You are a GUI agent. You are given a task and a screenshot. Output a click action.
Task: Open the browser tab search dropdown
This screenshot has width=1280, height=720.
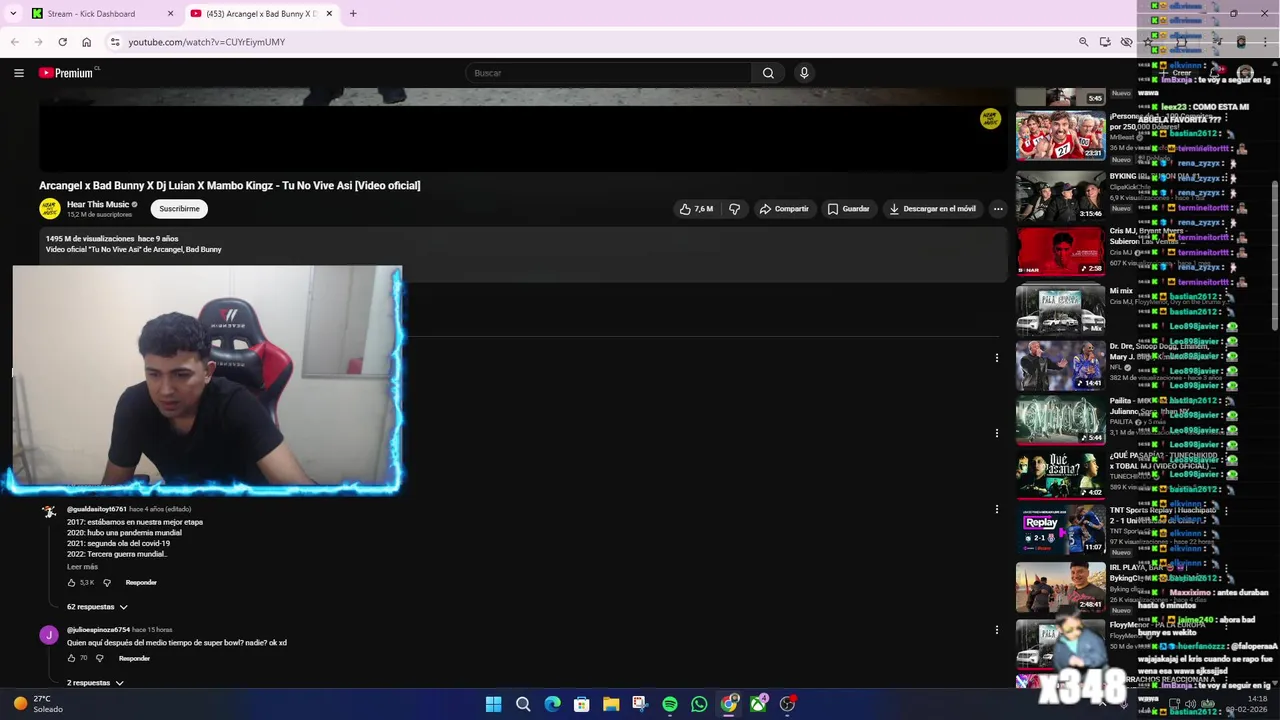12,13
